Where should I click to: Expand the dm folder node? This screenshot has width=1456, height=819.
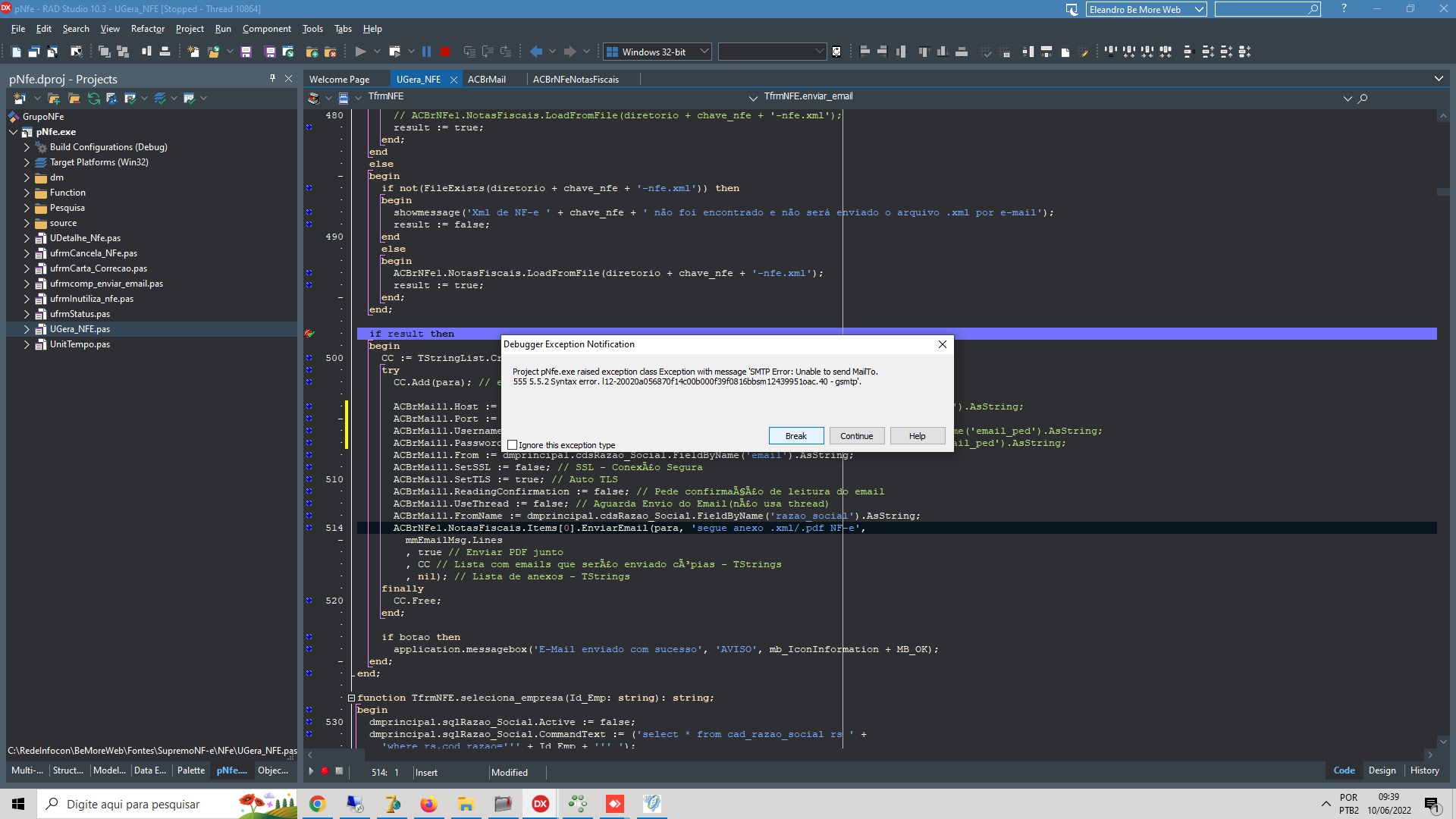[x=27, y=177]
